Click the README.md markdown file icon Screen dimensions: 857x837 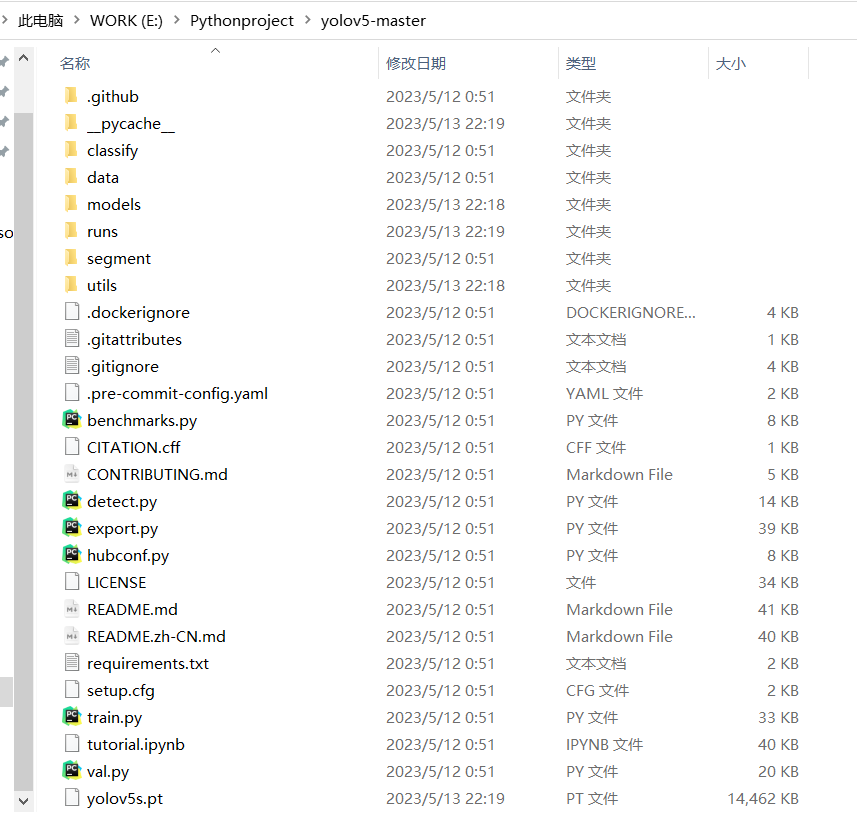(x=72, y=608)
